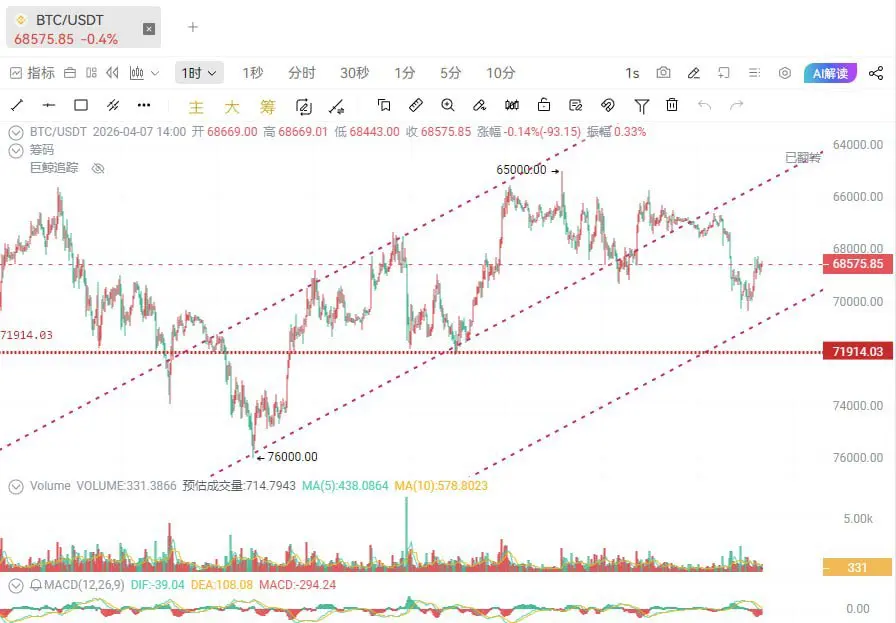Click the rewind replay icon

(x=113, y=73)
